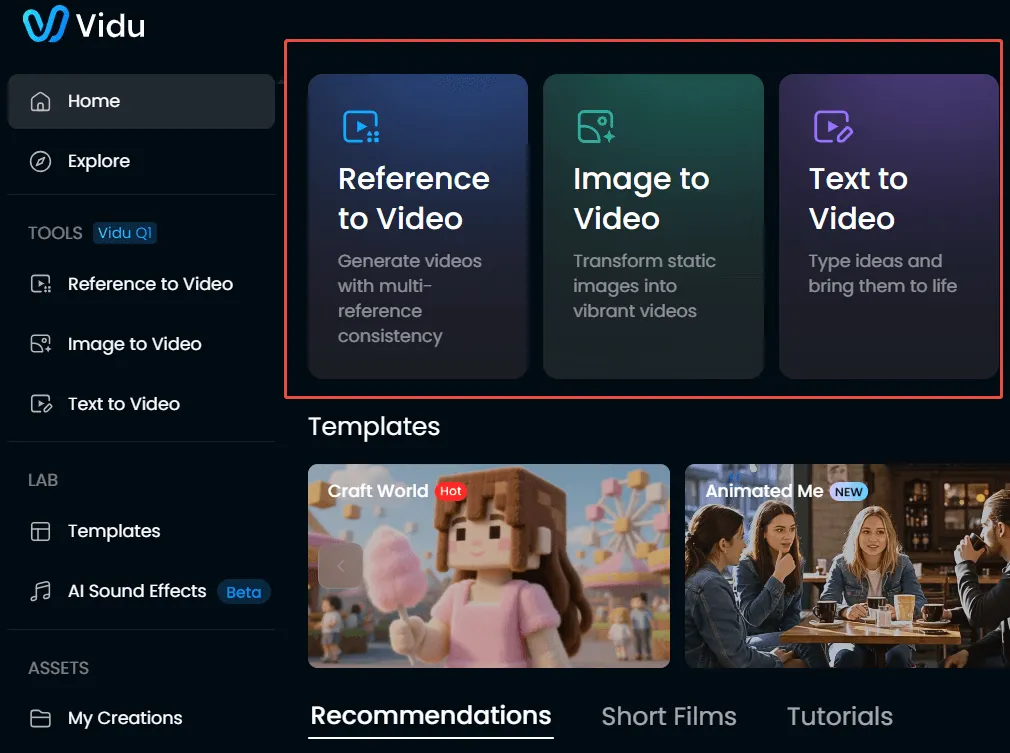This screenshot has width=1010, height=753.
Task: Select the Text to Video sidebar icon
Action: 41,404
